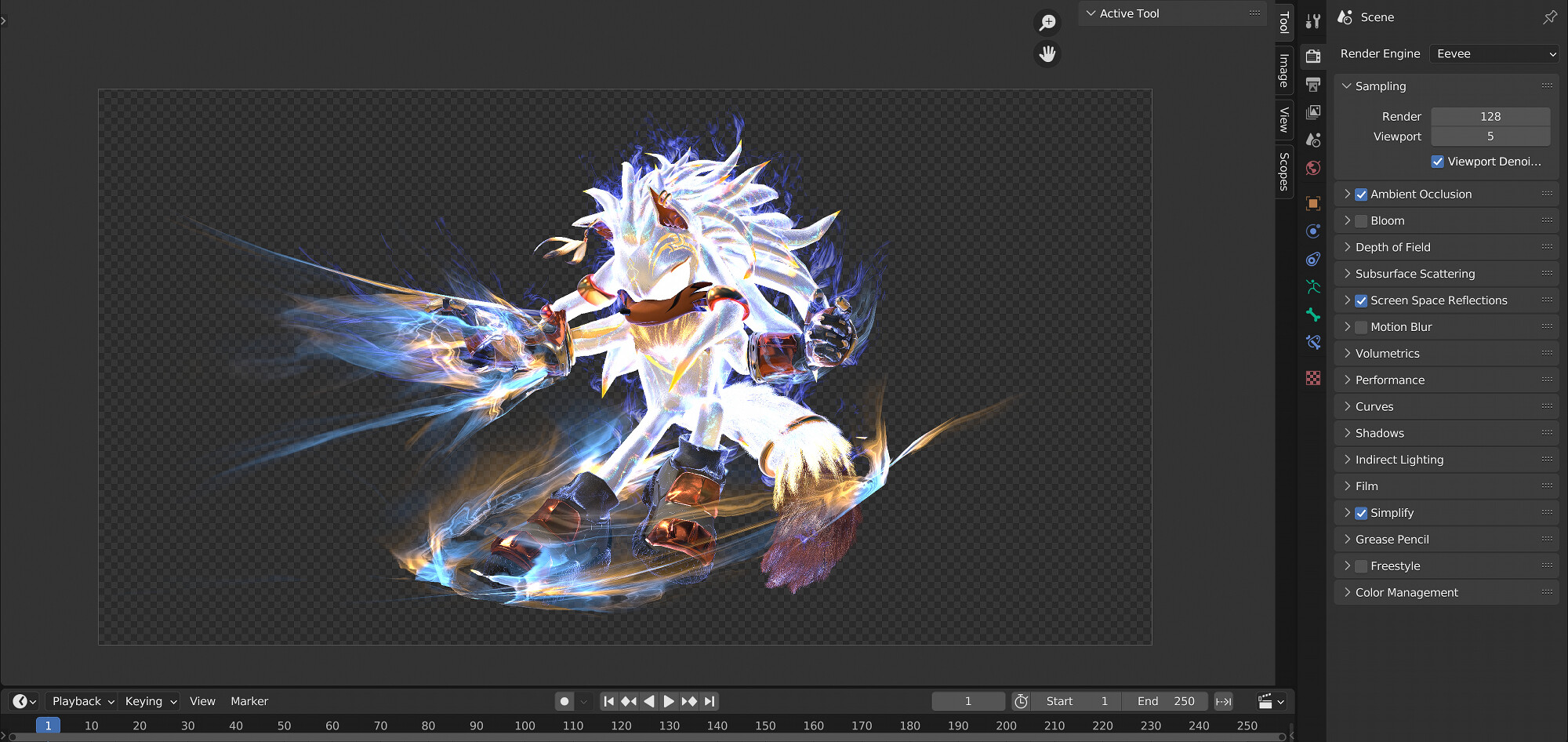Open the View Layer properties icon

[x=1313, y=112]
